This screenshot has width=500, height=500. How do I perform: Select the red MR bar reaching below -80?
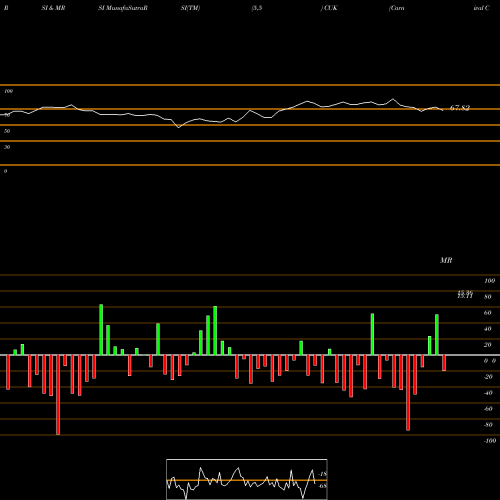[408, 393]
